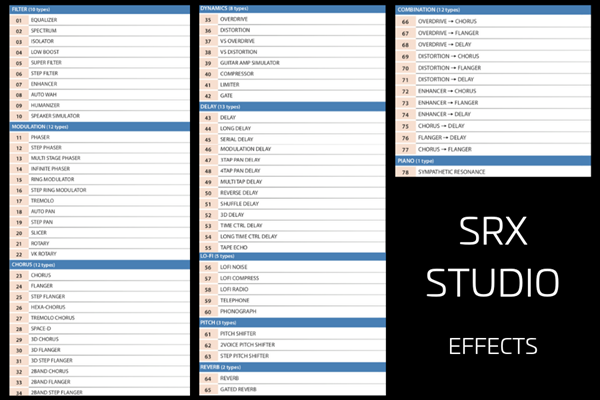The width and height of the screenshot is (600, 400).
Task: Select SPEAKER SIMULATOR effect
Action: point(99,116)
